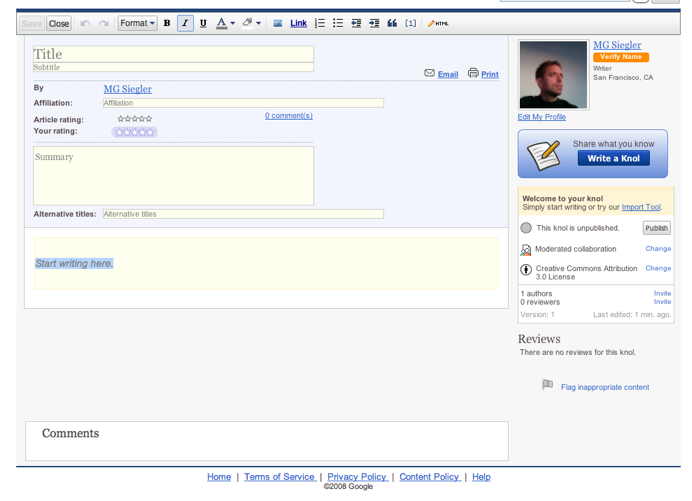692x501 pixels.
Task: Toggle bold formatting in the toolbar
Action: click(x=167, y=23)
